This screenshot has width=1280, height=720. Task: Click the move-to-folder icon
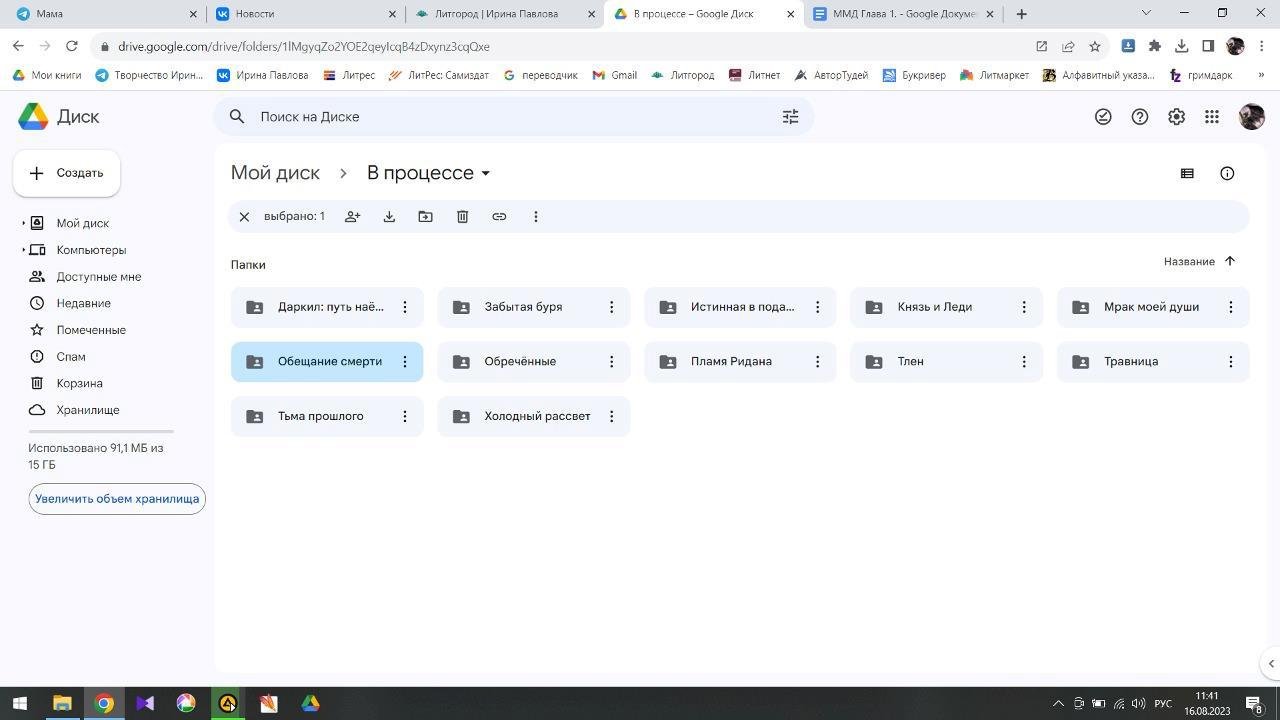pyautogui.click(x=425, y=217)
